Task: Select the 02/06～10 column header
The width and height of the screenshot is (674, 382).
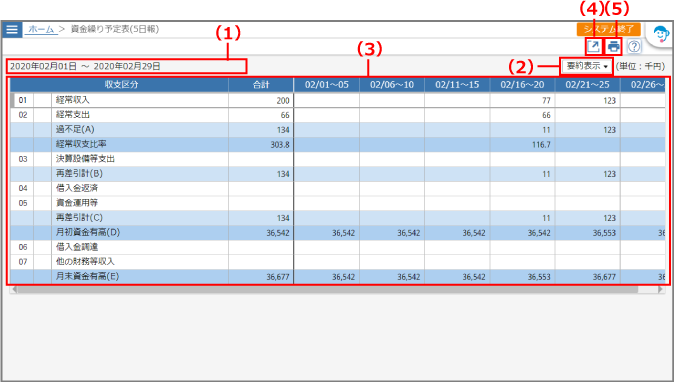Action: point(392,85)
